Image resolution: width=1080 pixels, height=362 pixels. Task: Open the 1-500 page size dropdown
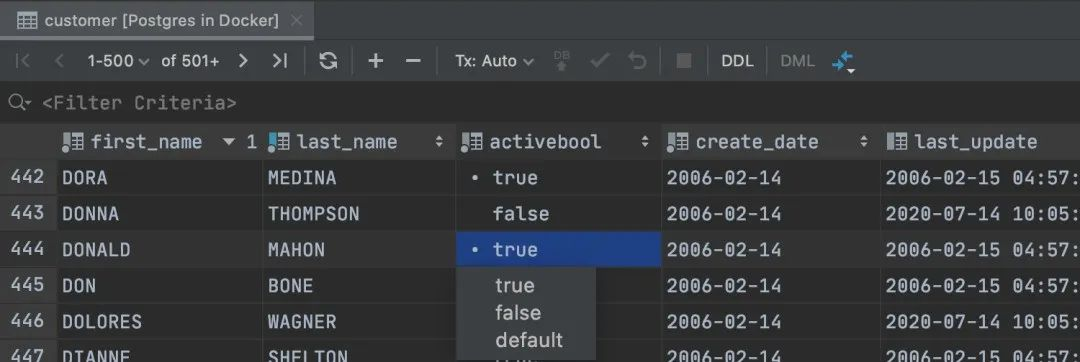click(118, 61)
